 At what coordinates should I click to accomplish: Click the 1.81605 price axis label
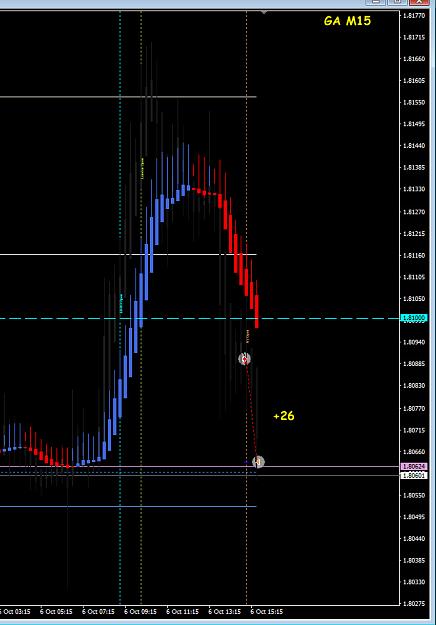click(x=414, y=81)
